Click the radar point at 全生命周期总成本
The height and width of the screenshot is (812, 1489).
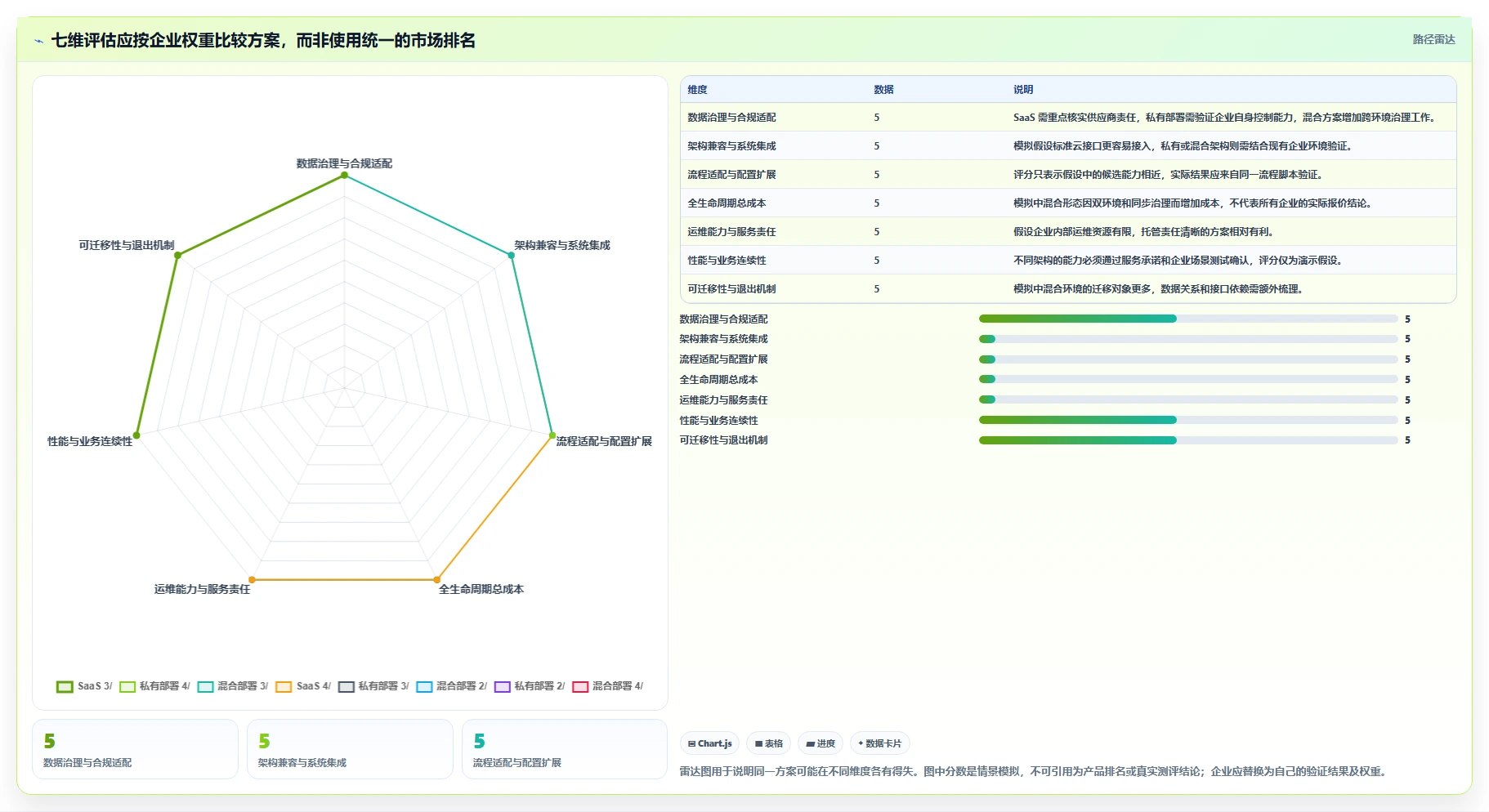[x=437, y=580]
